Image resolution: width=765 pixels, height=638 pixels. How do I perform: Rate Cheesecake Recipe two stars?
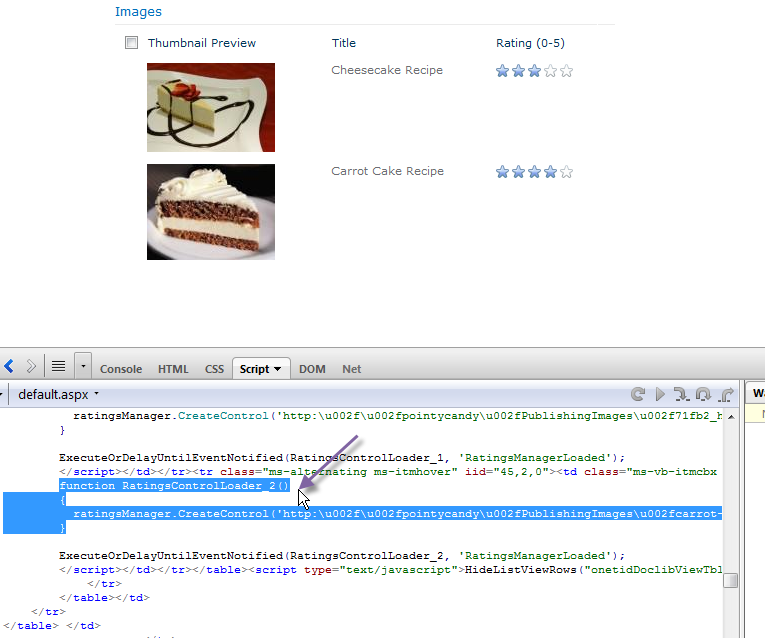point(518,71)
